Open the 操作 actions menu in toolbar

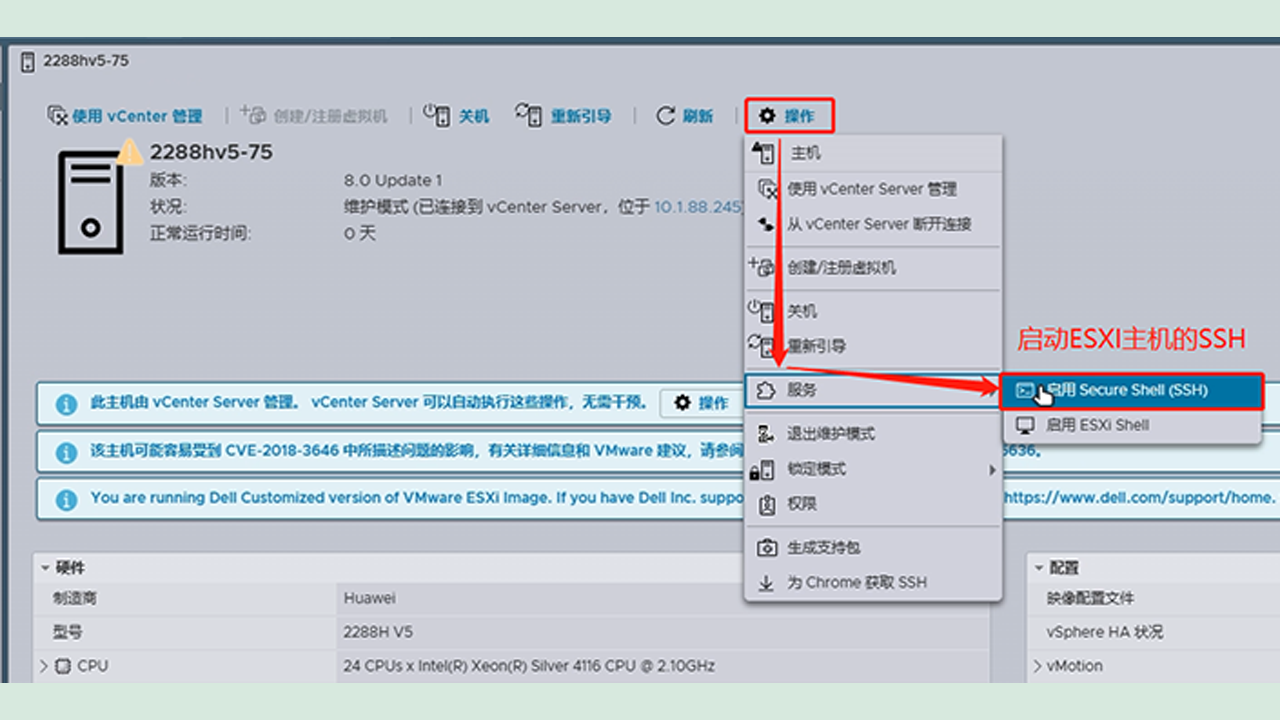(x=789, y=116)
